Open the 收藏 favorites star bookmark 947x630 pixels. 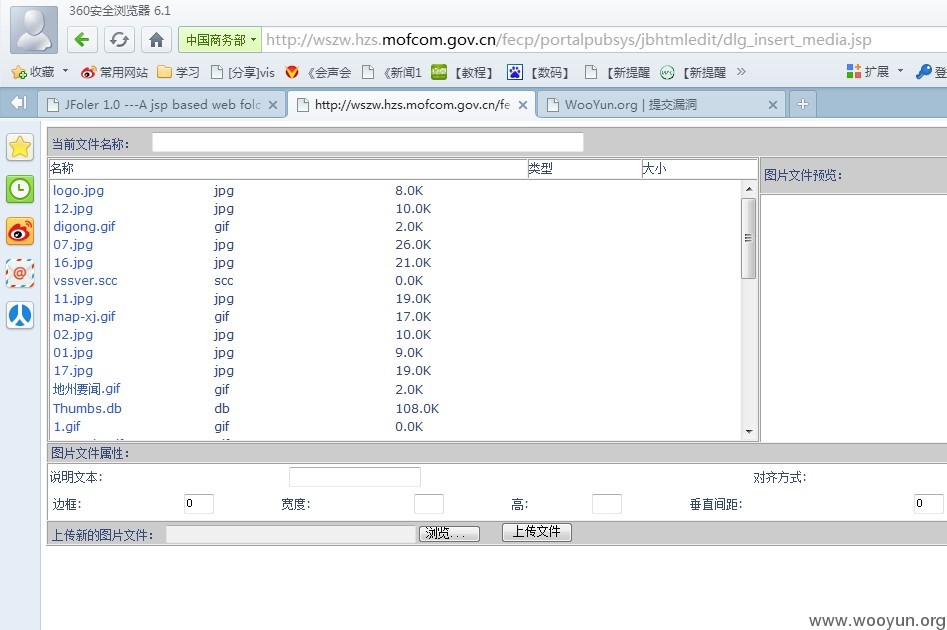[33, 72]
